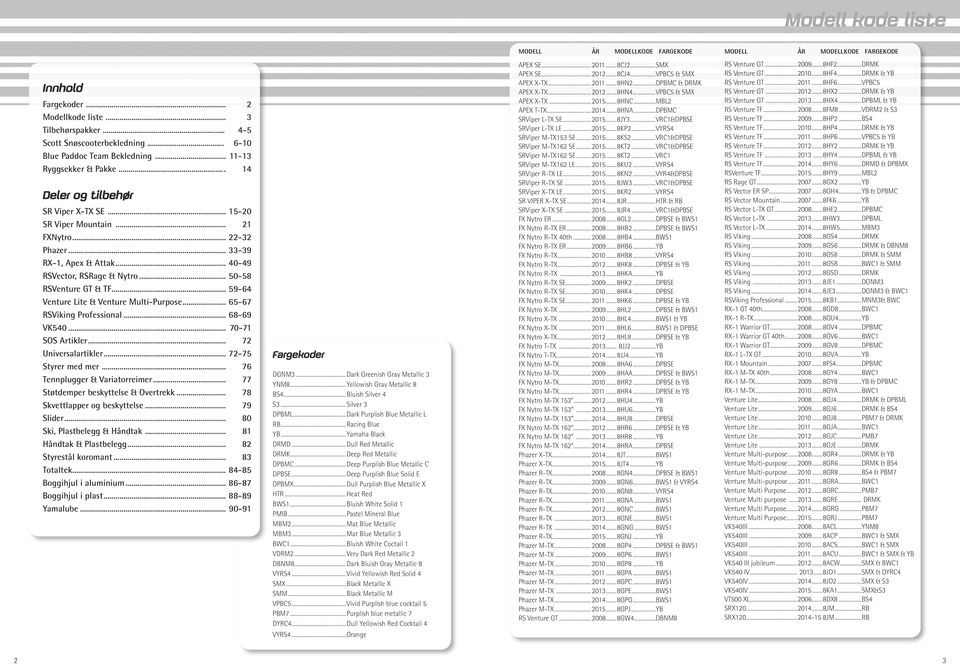The image size is (960, 664).
Task: Select the 'Tennplugger & Variatorreimer' entry
Action: (147, 379)
